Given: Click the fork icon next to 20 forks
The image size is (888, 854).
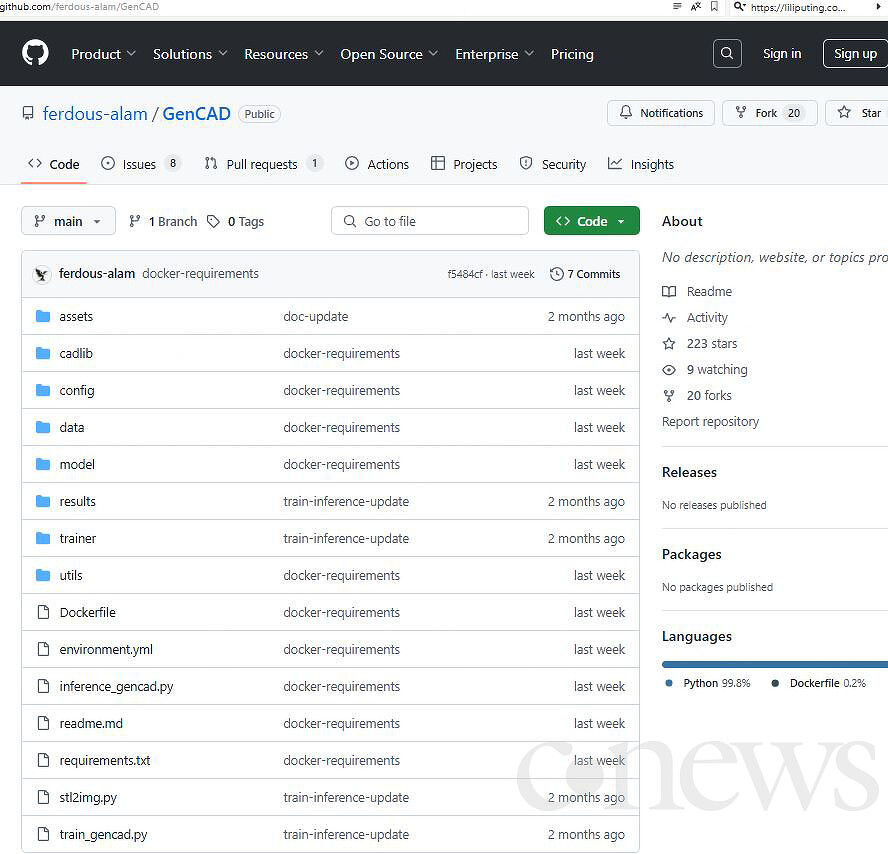Looking at the screenshot, I should coord(669,396).
